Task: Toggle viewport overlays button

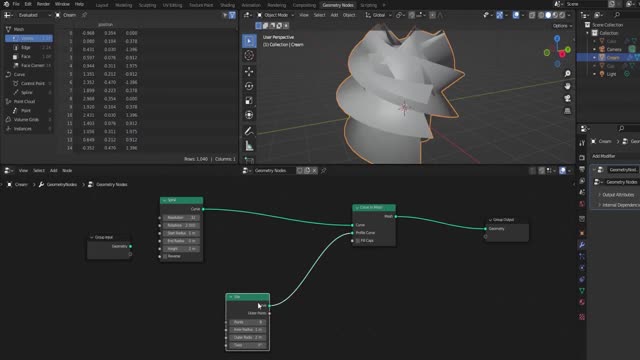Action: click(516, 15)
